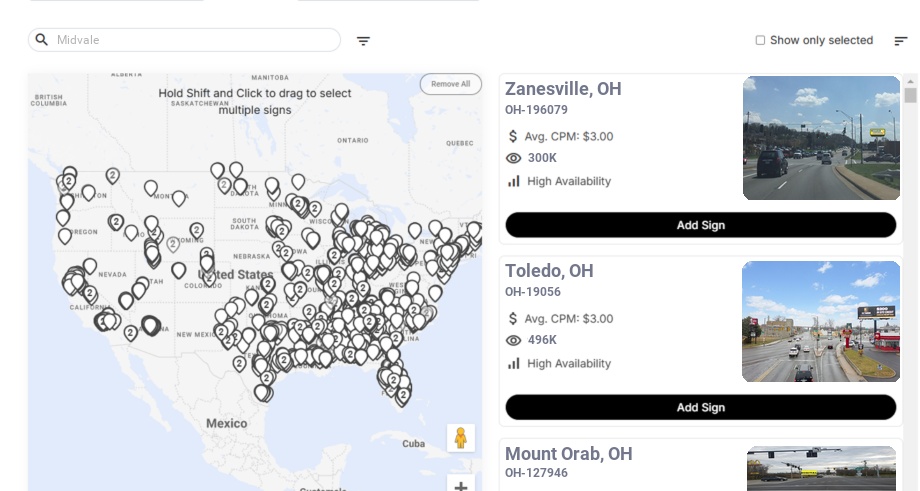Open the Zanesville billboard photo
The height and width of the screenshot is (491, 920).
pos(821,138)
